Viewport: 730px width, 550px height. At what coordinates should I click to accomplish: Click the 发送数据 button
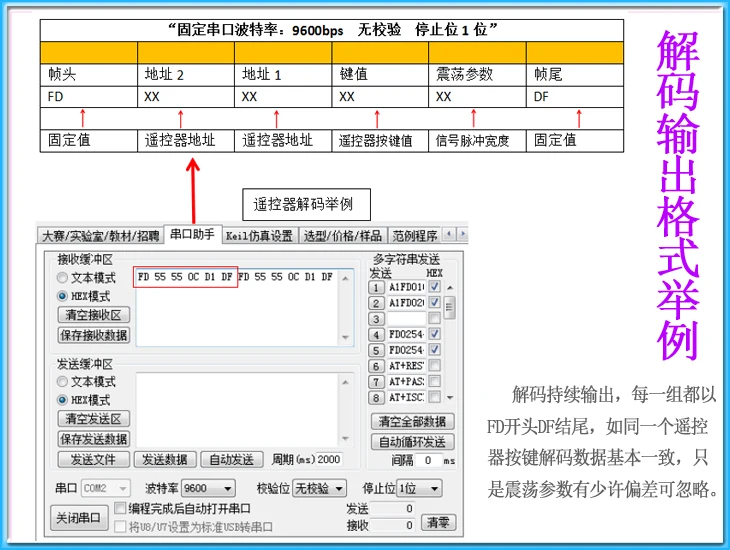[x=165, y=460]
